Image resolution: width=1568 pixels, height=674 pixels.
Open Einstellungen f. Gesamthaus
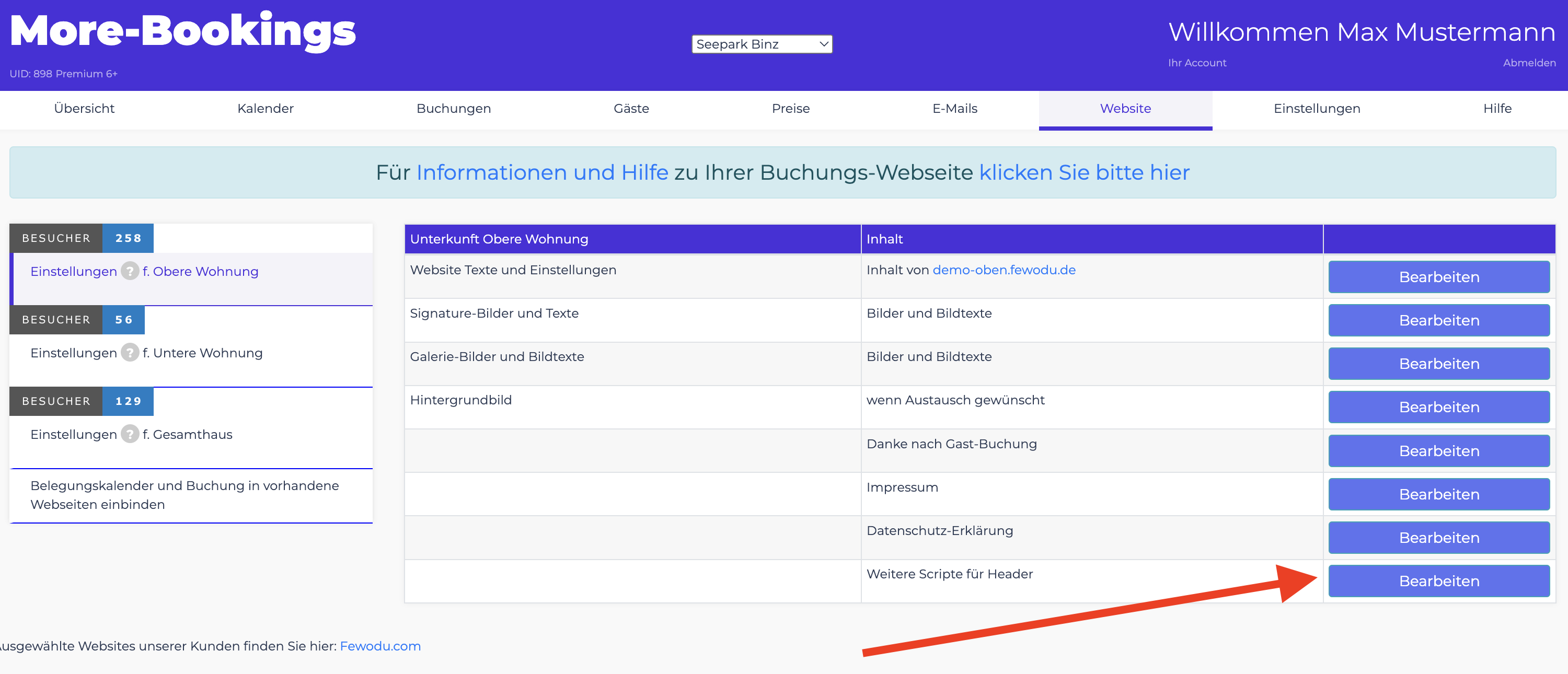pyautogui.click(x=192, y=441)
